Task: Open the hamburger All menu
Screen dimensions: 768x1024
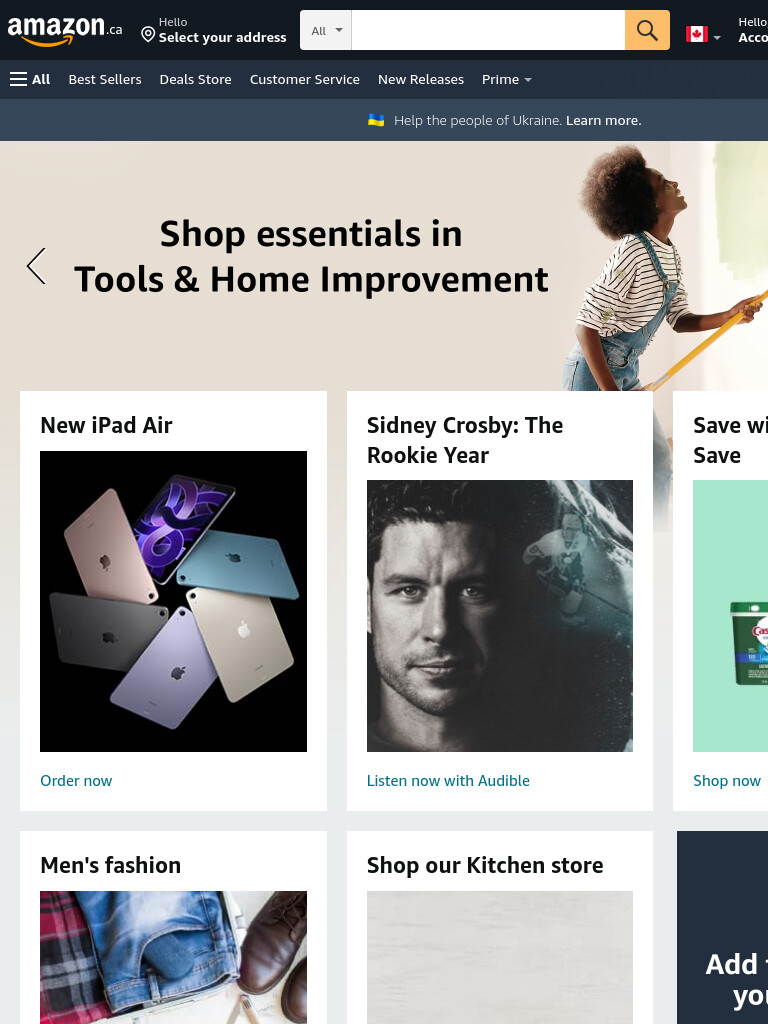Action: tap(30, 80)
